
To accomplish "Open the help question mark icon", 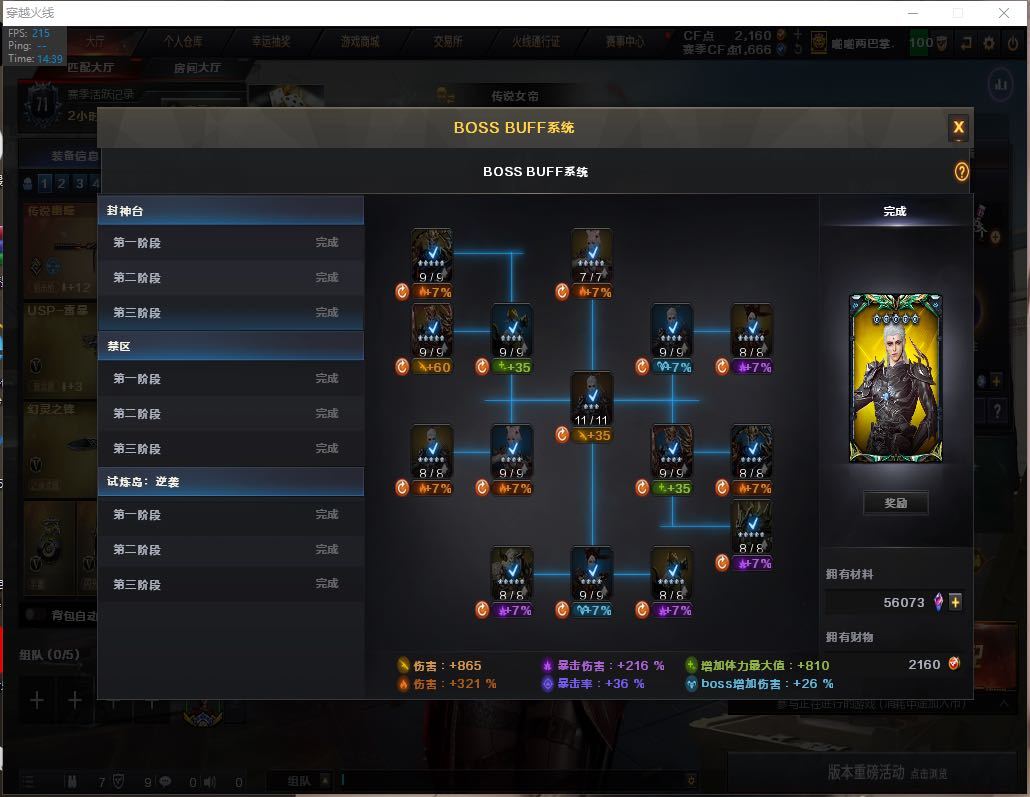I will (x=961, y=172).
